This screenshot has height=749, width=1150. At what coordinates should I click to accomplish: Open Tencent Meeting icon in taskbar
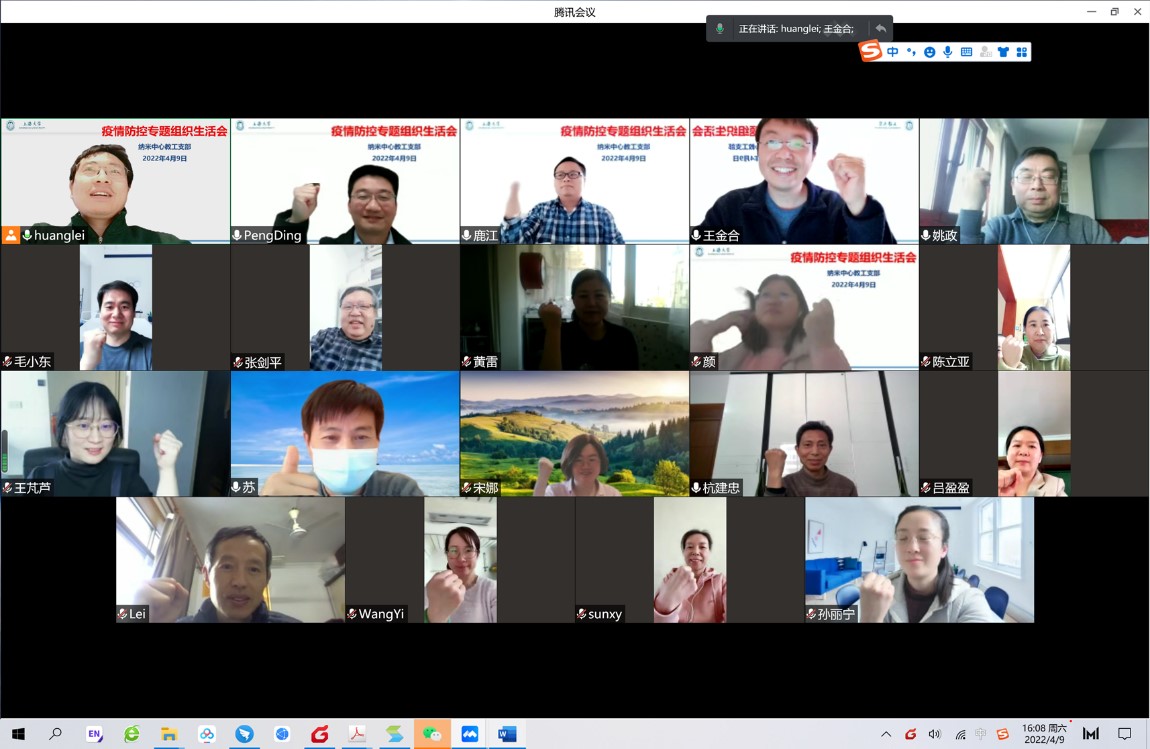(x=469, y=734)
